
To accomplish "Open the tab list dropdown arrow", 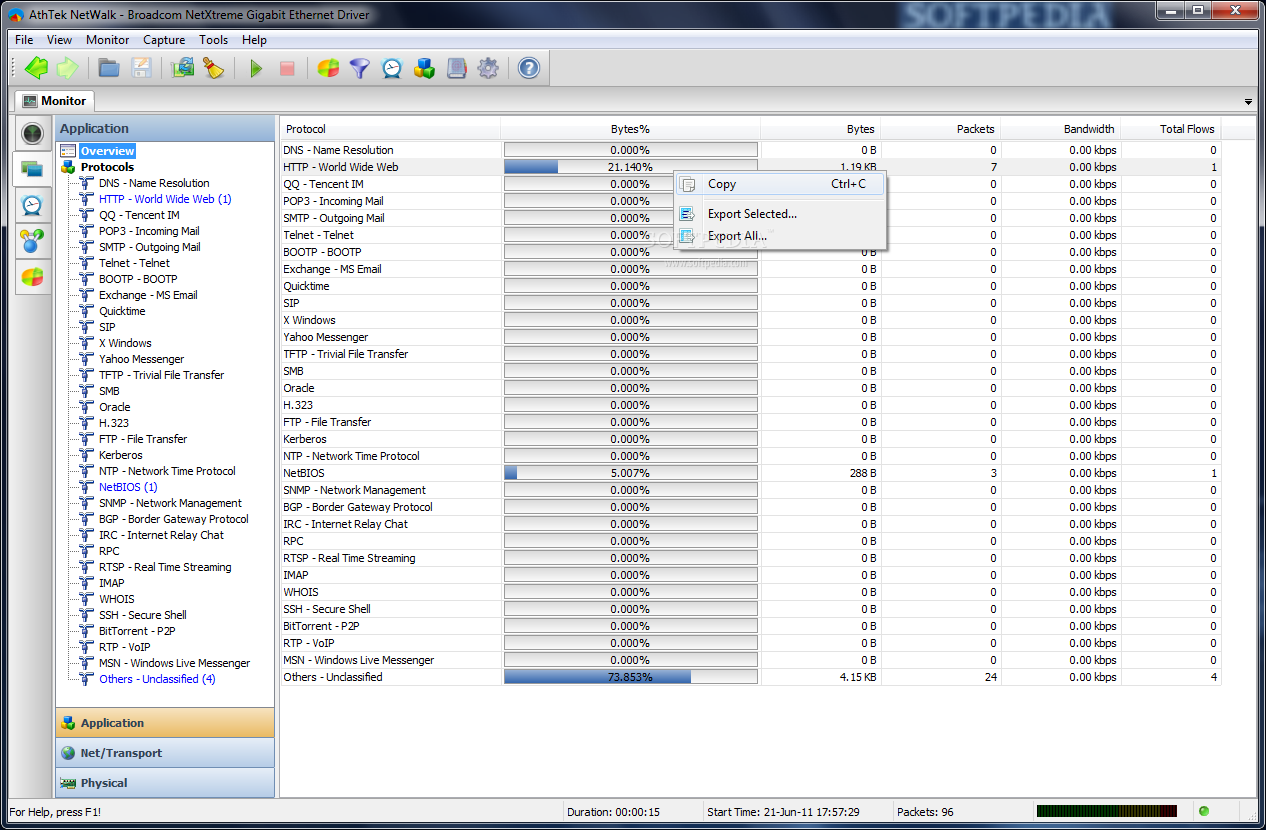I will (1248, 102).
